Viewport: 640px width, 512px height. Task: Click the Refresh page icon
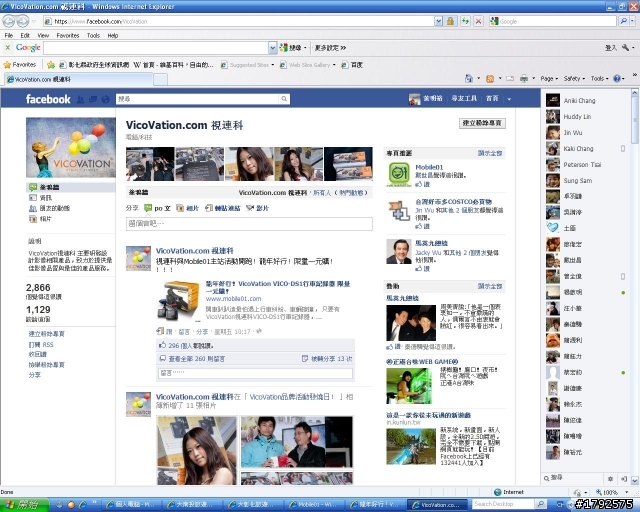[465, 21]
